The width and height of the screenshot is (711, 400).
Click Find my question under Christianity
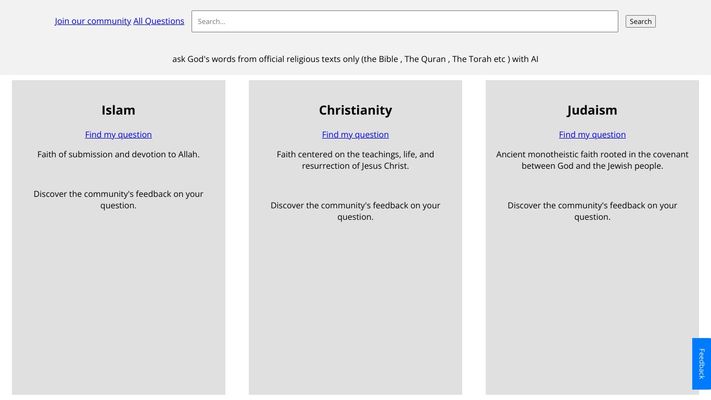point(355,134)
